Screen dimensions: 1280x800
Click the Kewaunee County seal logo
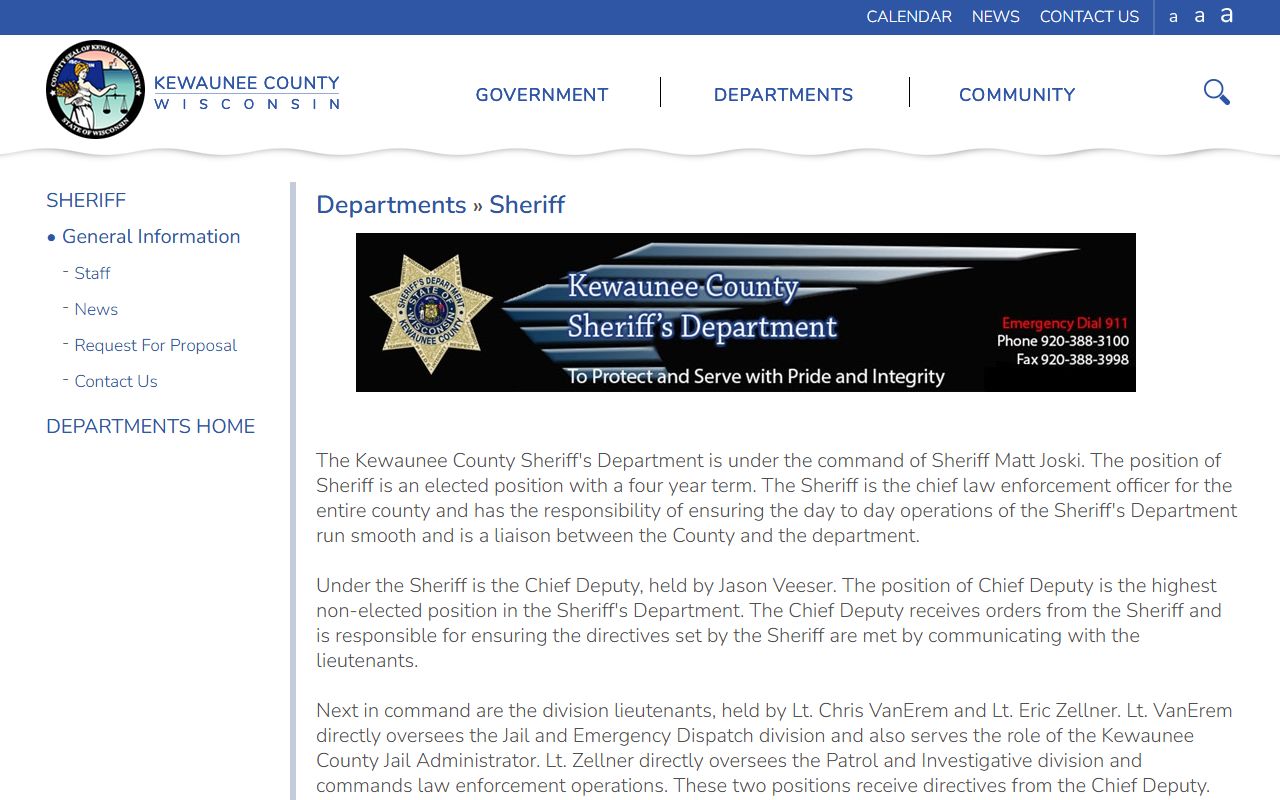[95, 90]
